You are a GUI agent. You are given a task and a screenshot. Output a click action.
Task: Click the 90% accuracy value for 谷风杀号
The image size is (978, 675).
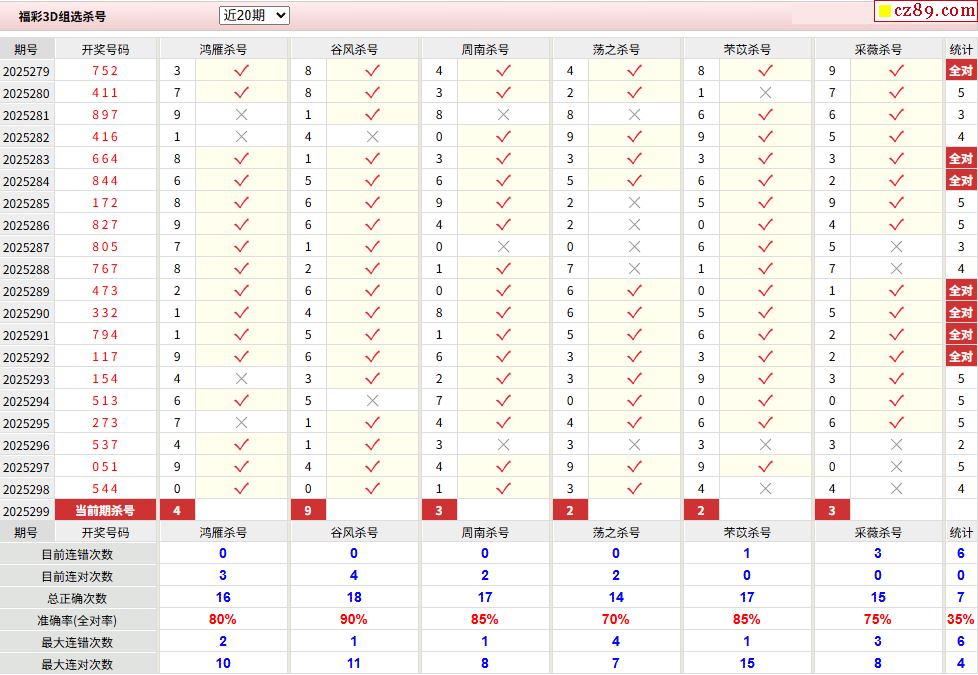[354, 620]
